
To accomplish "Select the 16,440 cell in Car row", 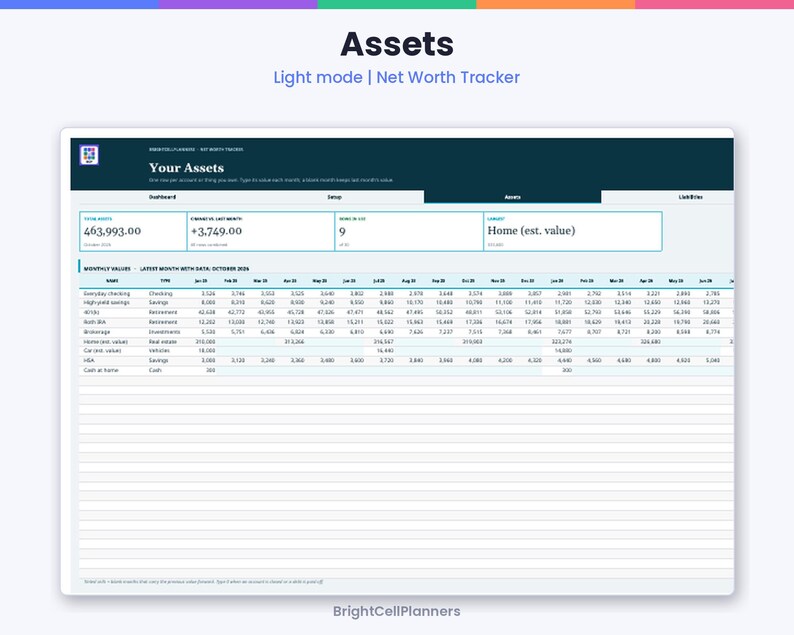I will point(385,350).
